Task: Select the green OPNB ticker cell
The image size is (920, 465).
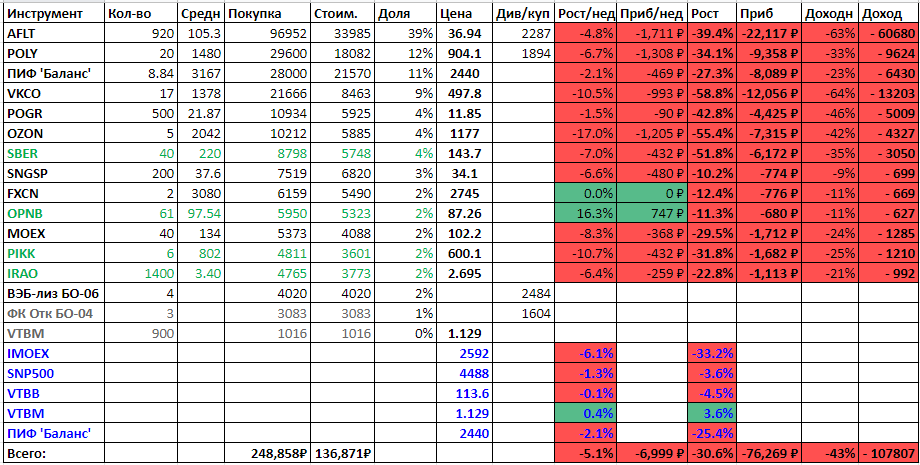Action: (53, 213)
